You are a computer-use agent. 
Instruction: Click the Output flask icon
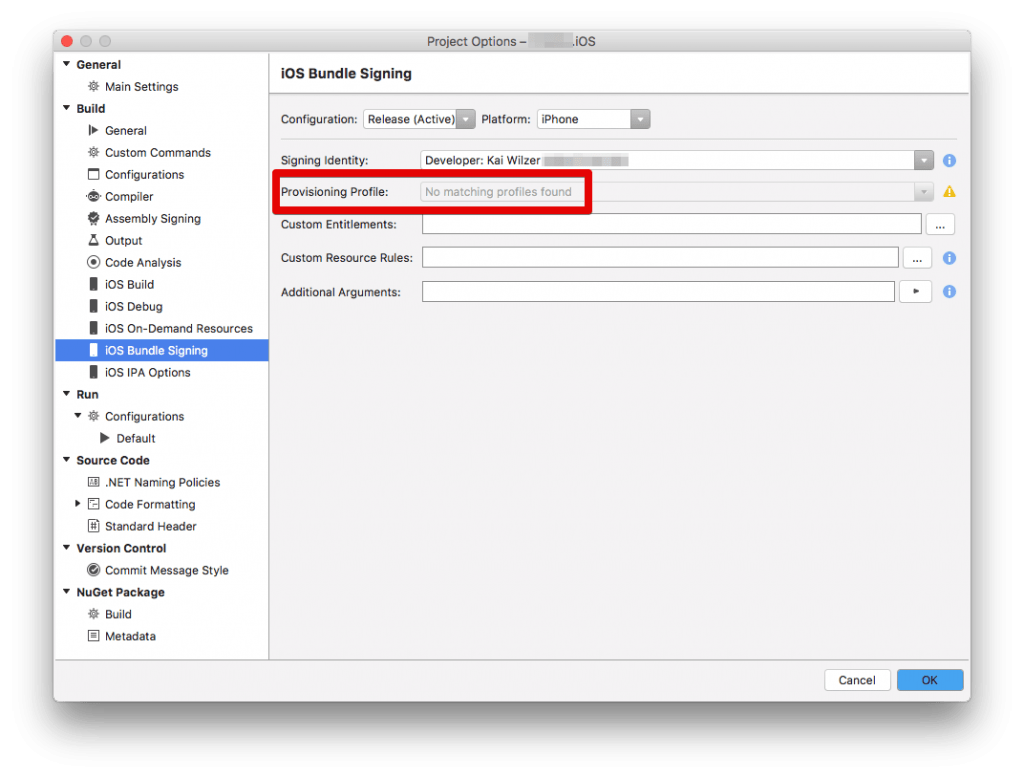pos(93,240)
